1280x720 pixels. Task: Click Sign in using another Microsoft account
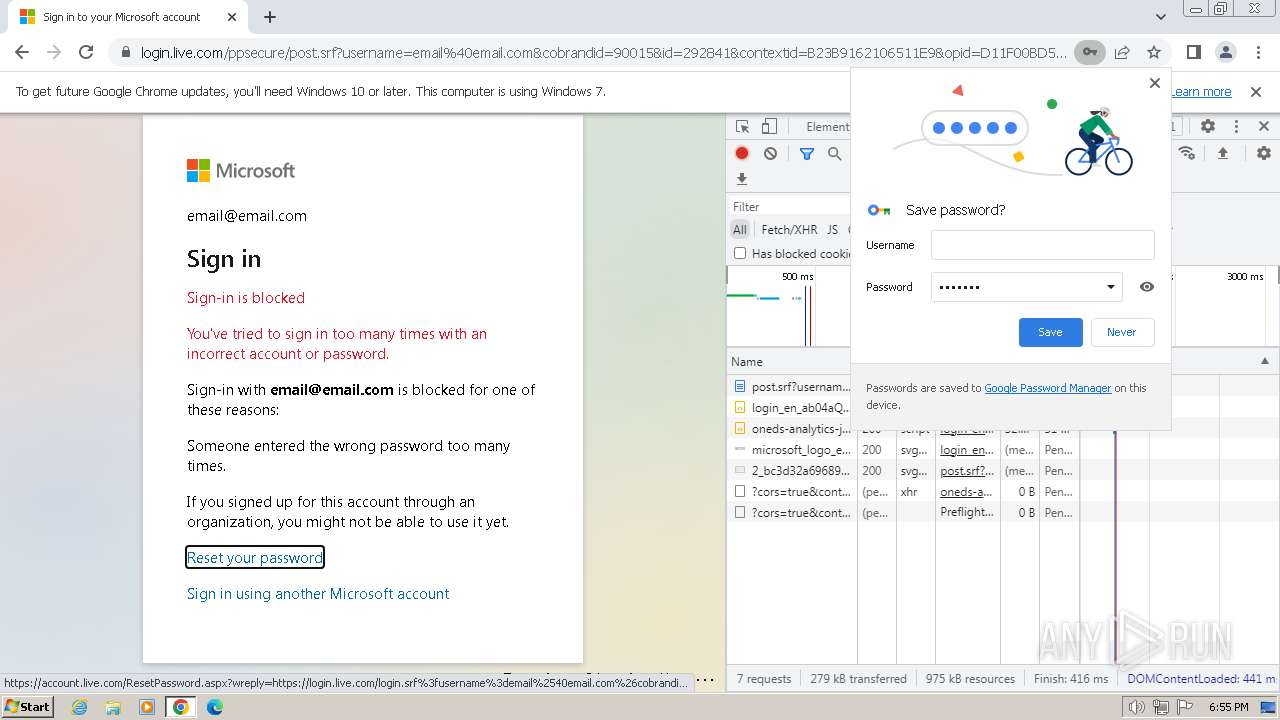[318, 594]
